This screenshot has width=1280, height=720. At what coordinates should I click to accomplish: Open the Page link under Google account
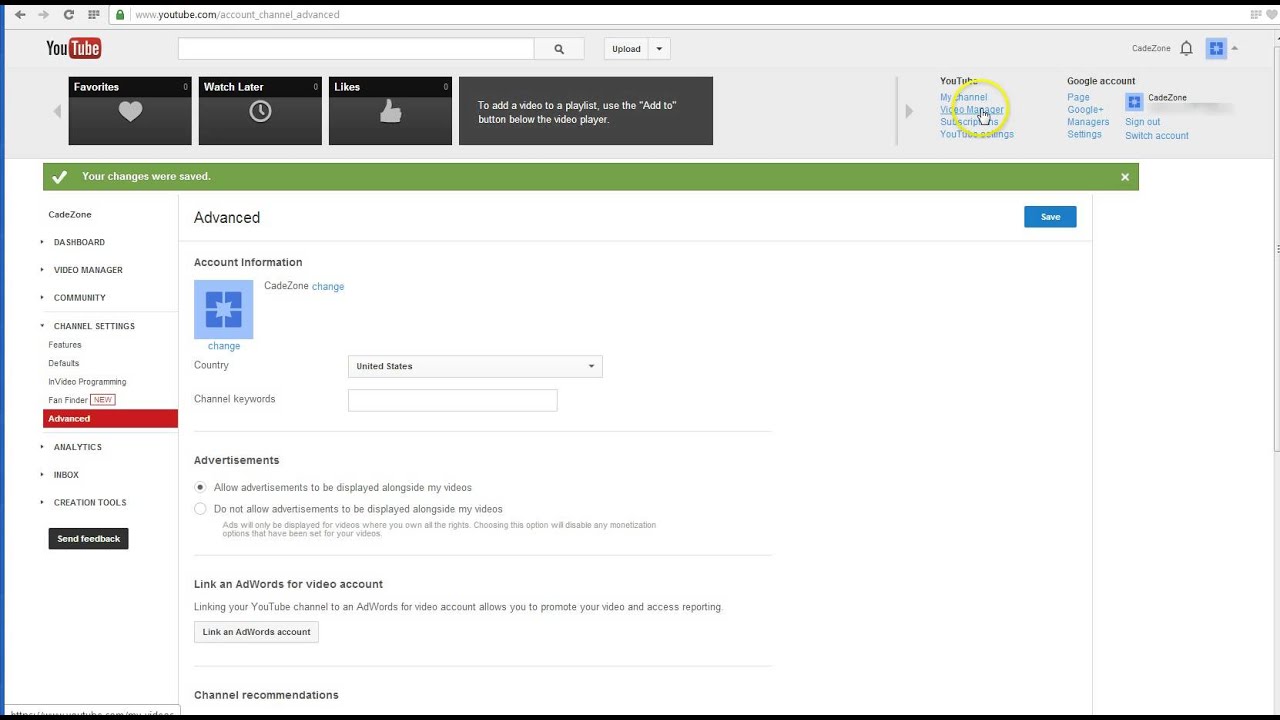coord(1078,98)
